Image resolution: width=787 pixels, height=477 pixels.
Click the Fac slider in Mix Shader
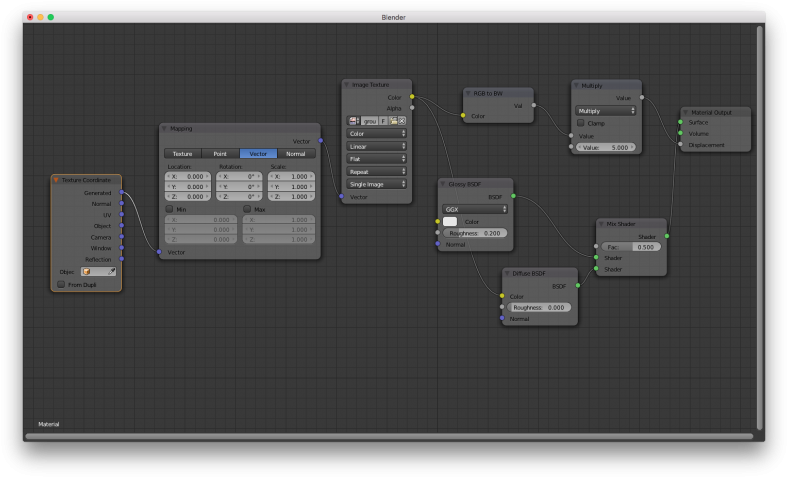coord(630,246)
